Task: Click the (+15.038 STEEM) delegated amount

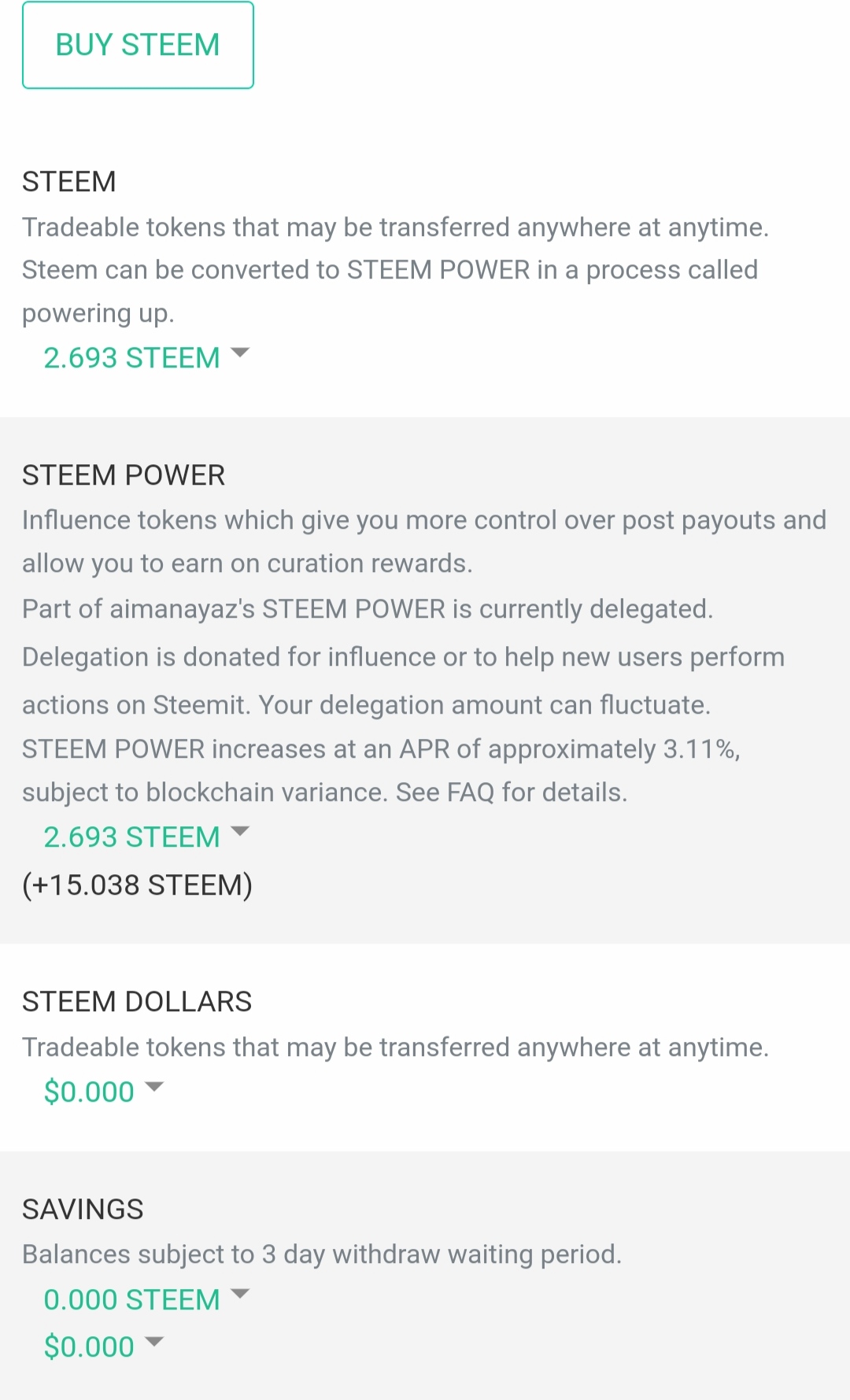Action: click(x=137, y=885)
